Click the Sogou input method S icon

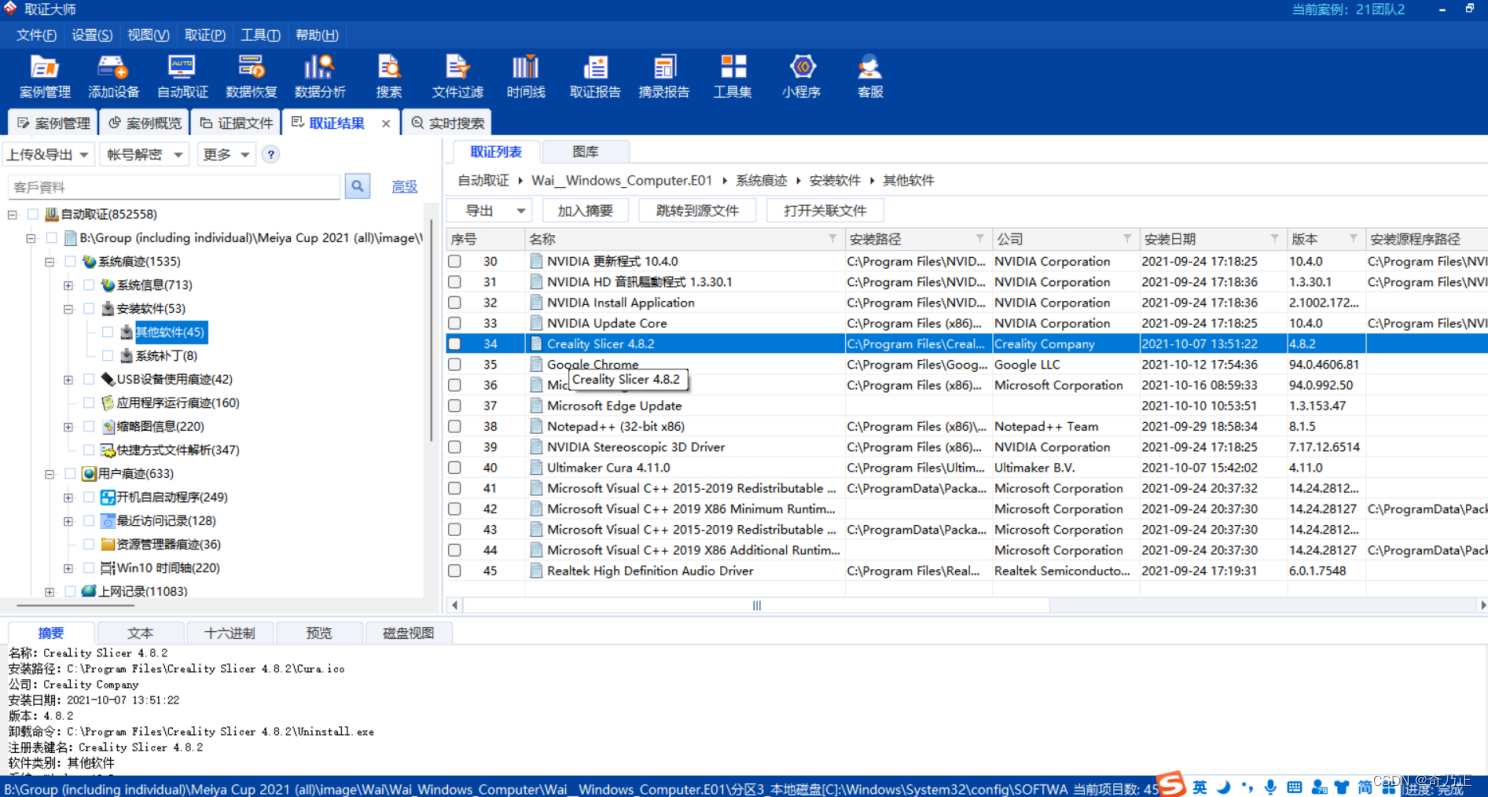1172,785
